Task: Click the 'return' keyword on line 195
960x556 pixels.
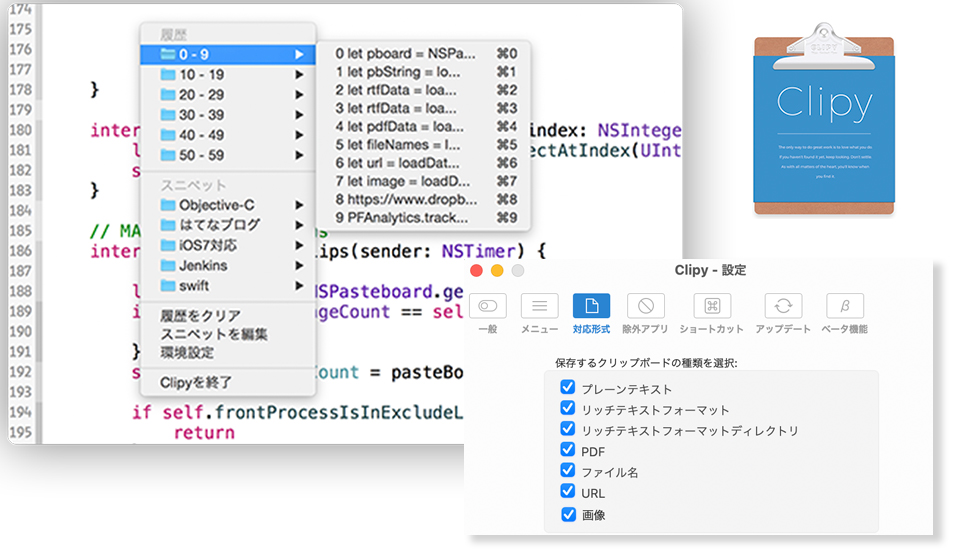Action: coord(204,433)
